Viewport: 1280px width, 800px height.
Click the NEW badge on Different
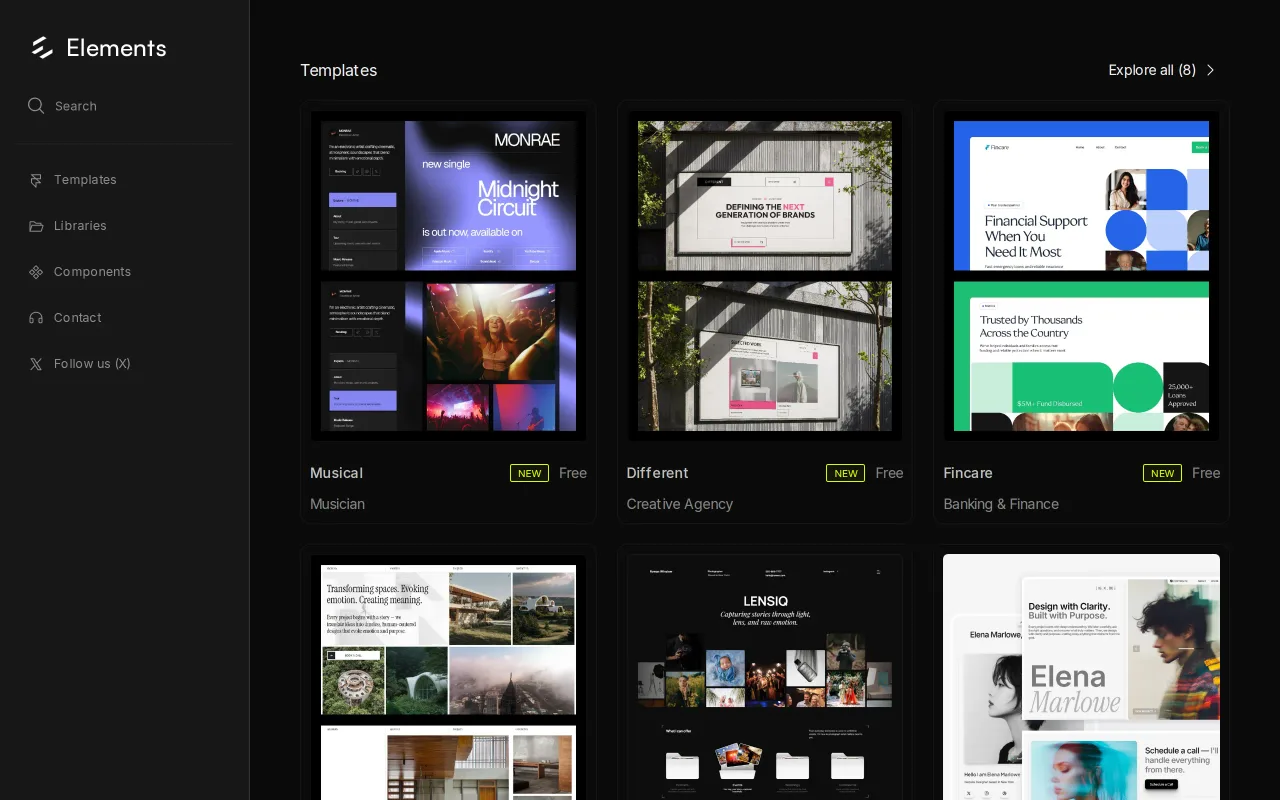pos(846,473)
